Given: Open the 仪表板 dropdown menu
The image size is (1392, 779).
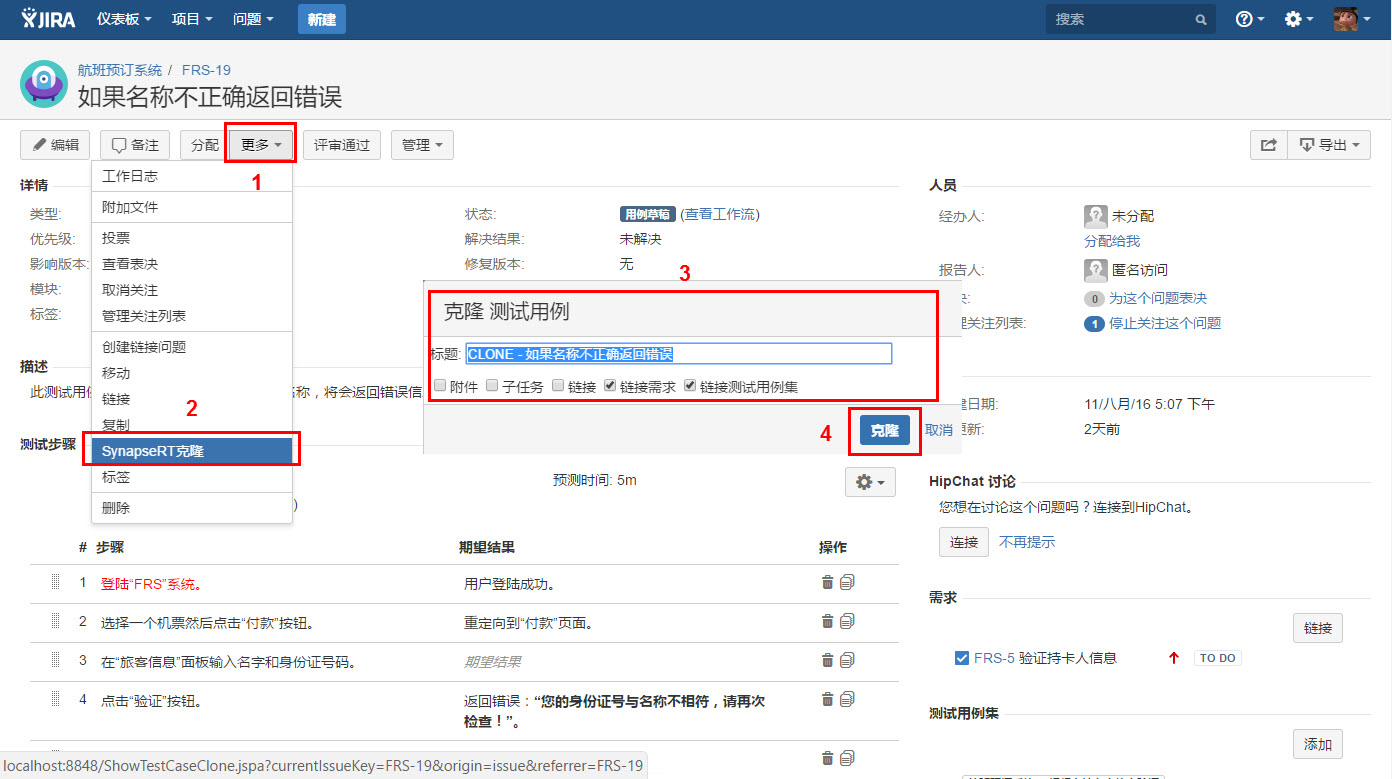Looking at the screenshot, I should point(125,19).
